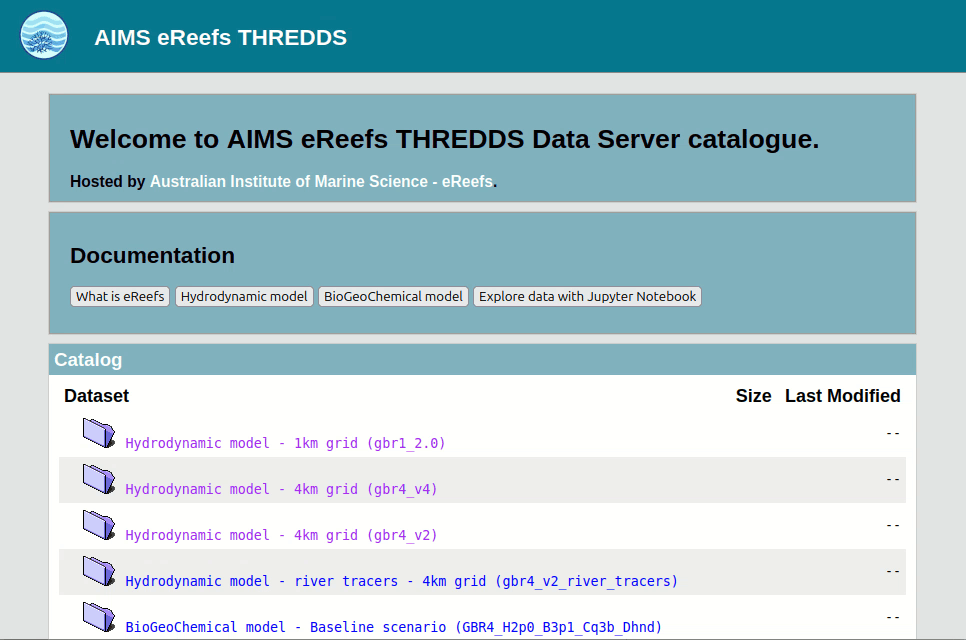Click the AIMS eReefs logo icon
The height and width of the screenshot is (640, 966).
point(44,36)
